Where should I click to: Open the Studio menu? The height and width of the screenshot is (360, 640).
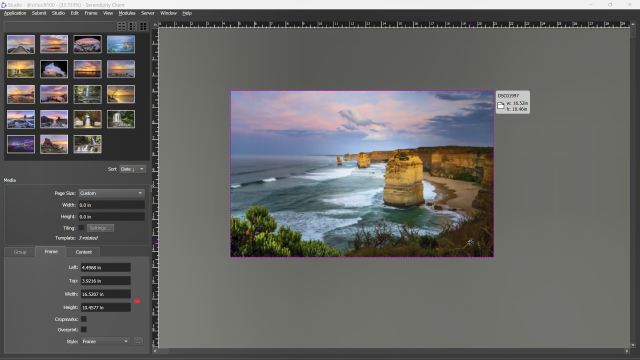point(58,13)
